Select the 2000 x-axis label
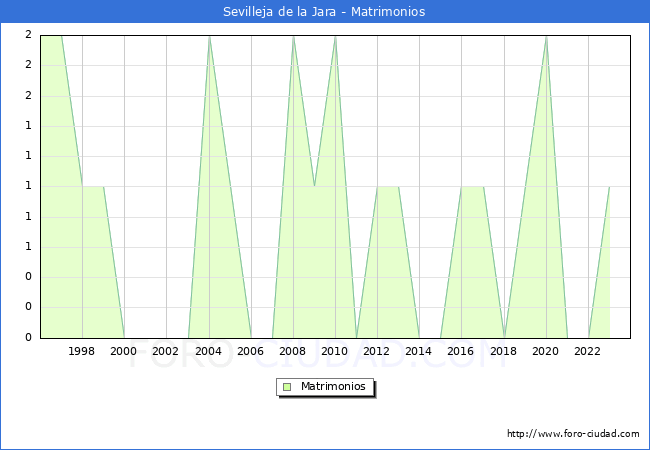Image resolution: width=650 pixels, height=450 pixels. 124,351
